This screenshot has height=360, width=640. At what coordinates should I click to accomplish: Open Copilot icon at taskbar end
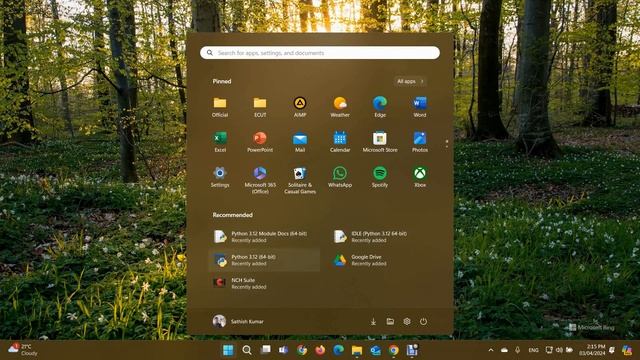pos(627,350)
